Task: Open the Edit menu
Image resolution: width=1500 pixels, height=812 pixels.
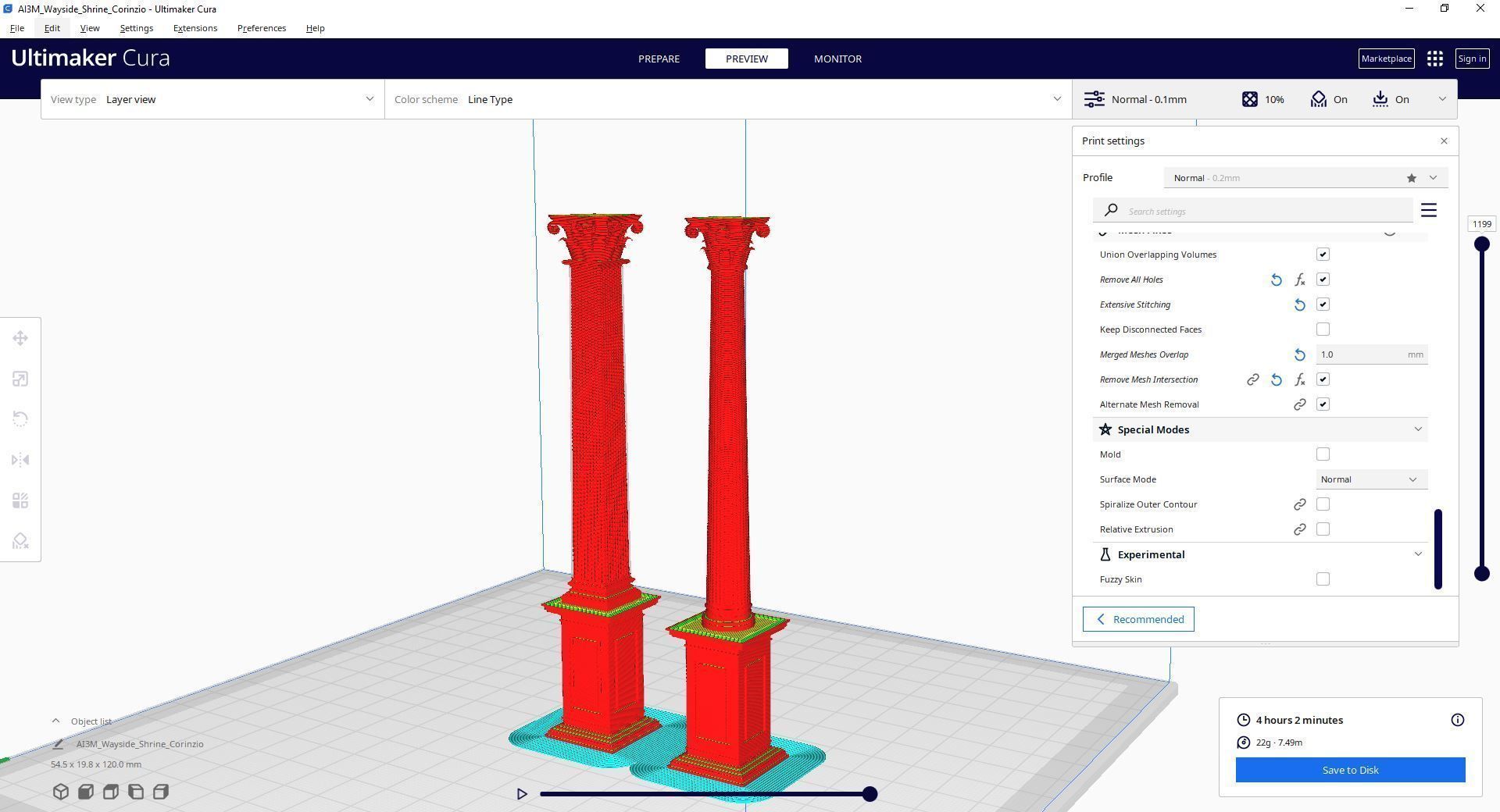Action: 52,28
